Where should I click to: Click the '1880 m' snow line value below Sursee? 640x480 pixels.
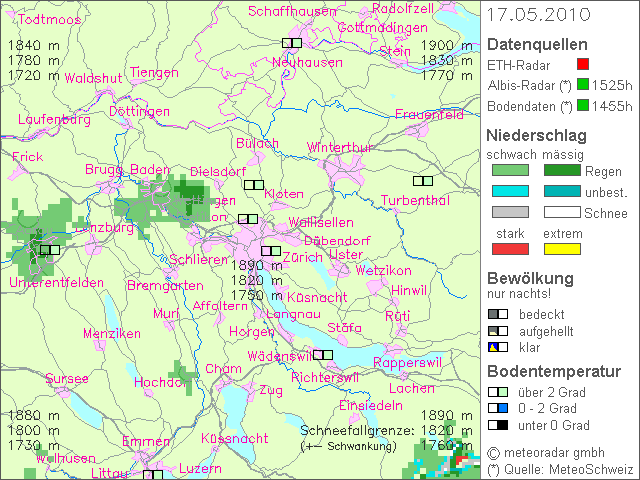pos(34,416)
